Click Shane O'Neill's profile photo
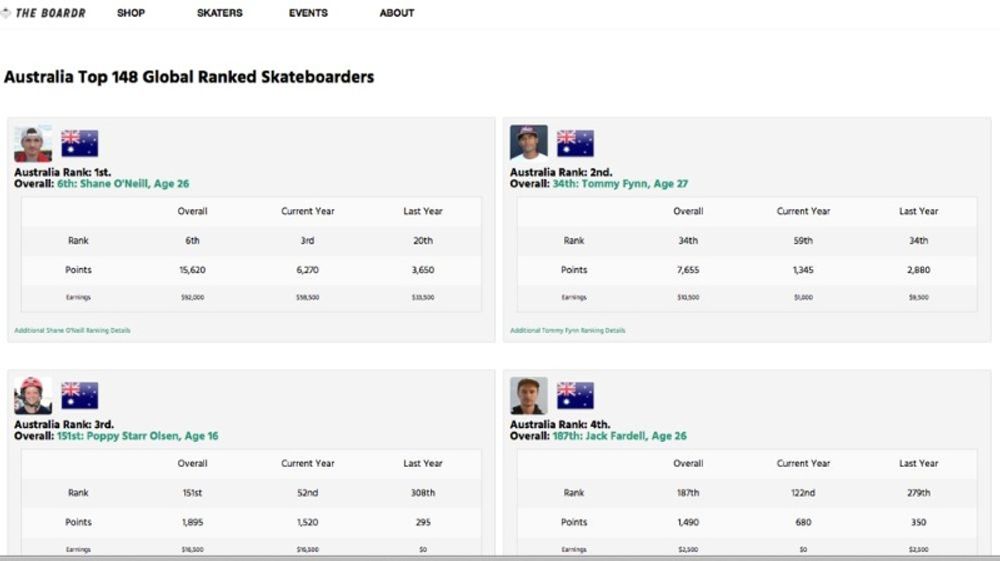1000x561 pixels. 33,143
